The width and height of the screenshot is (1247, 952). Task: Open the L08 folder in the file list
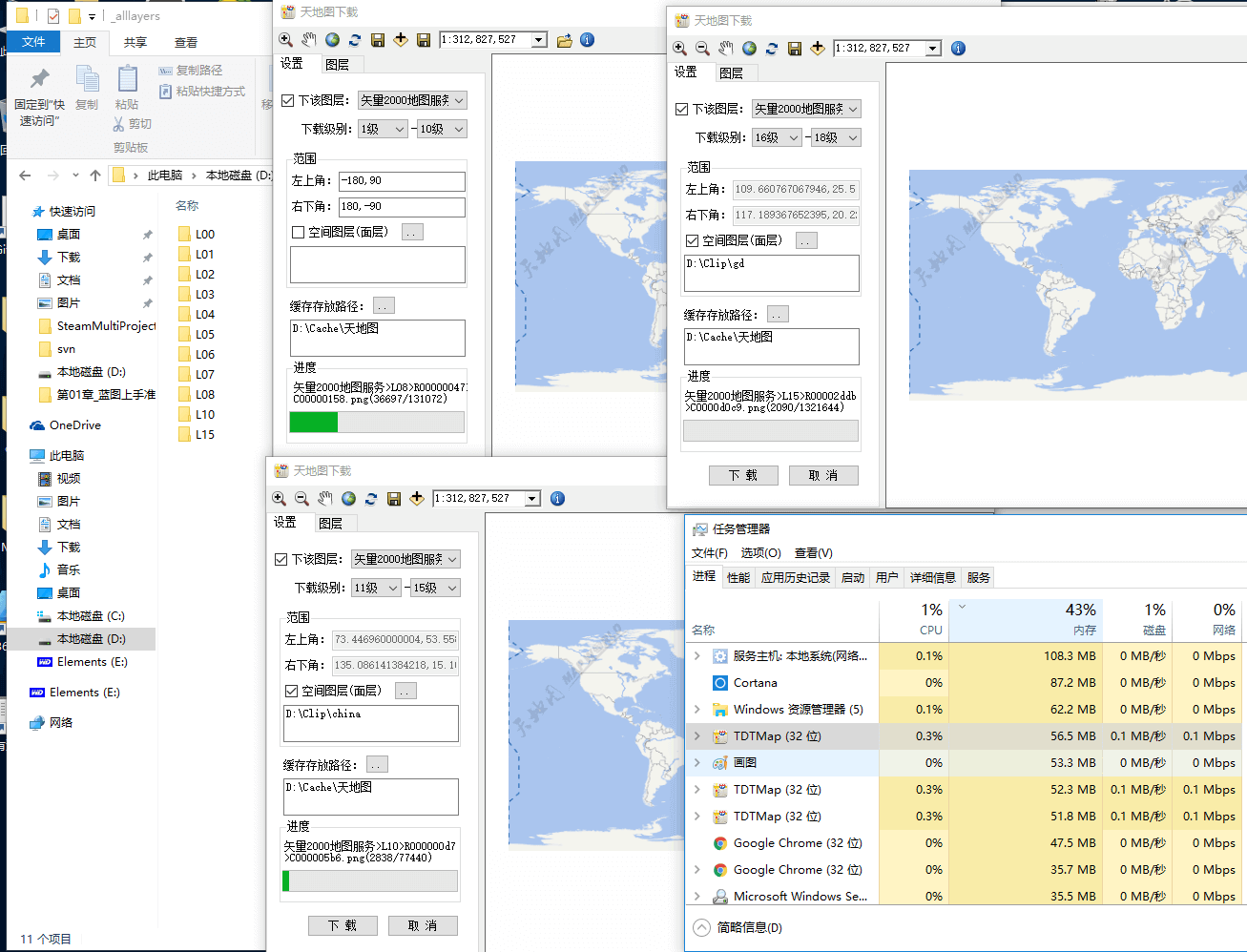(x=204, y=394)
